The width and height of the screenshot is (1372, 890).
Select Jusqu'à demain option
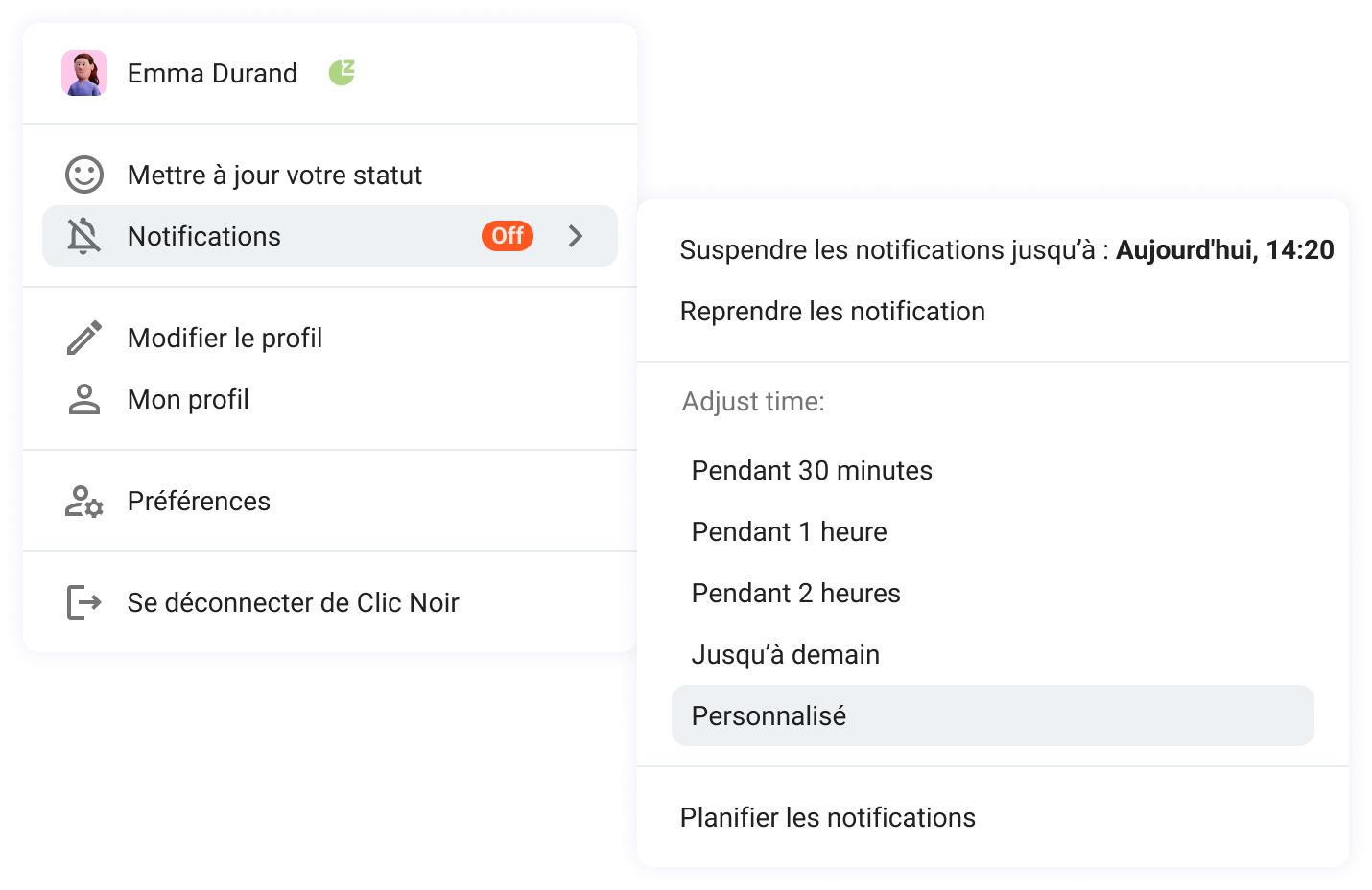[x=785, y=654]
